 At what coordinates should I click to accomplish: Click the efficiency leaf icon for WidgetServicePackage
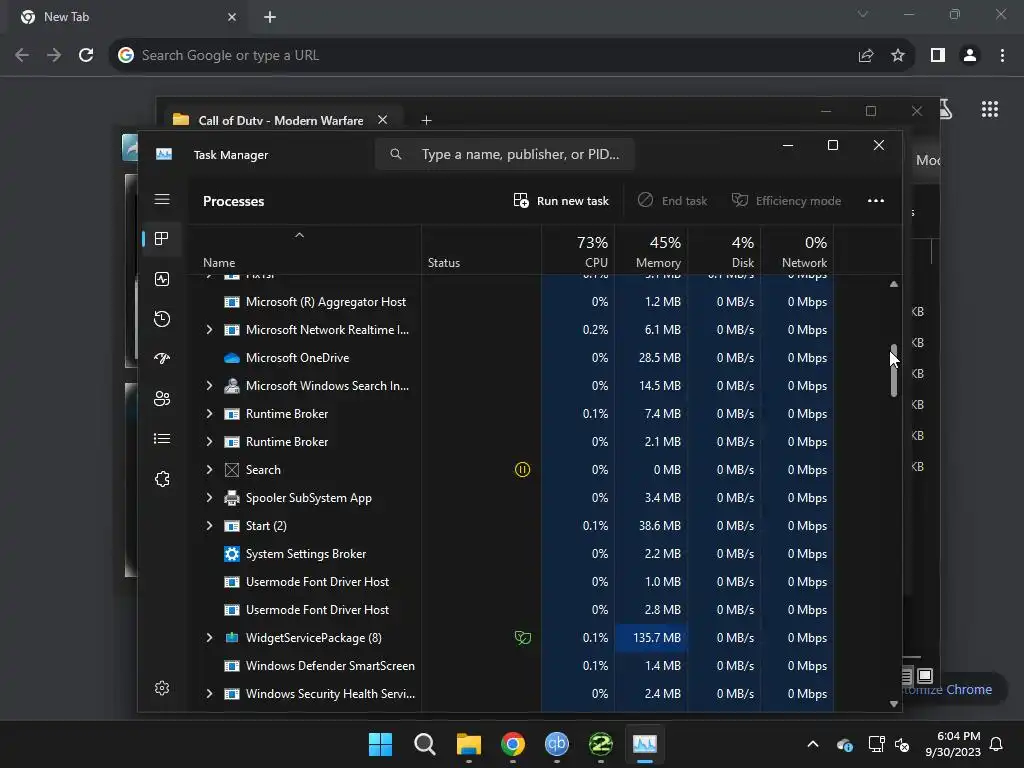pos(522,638)
